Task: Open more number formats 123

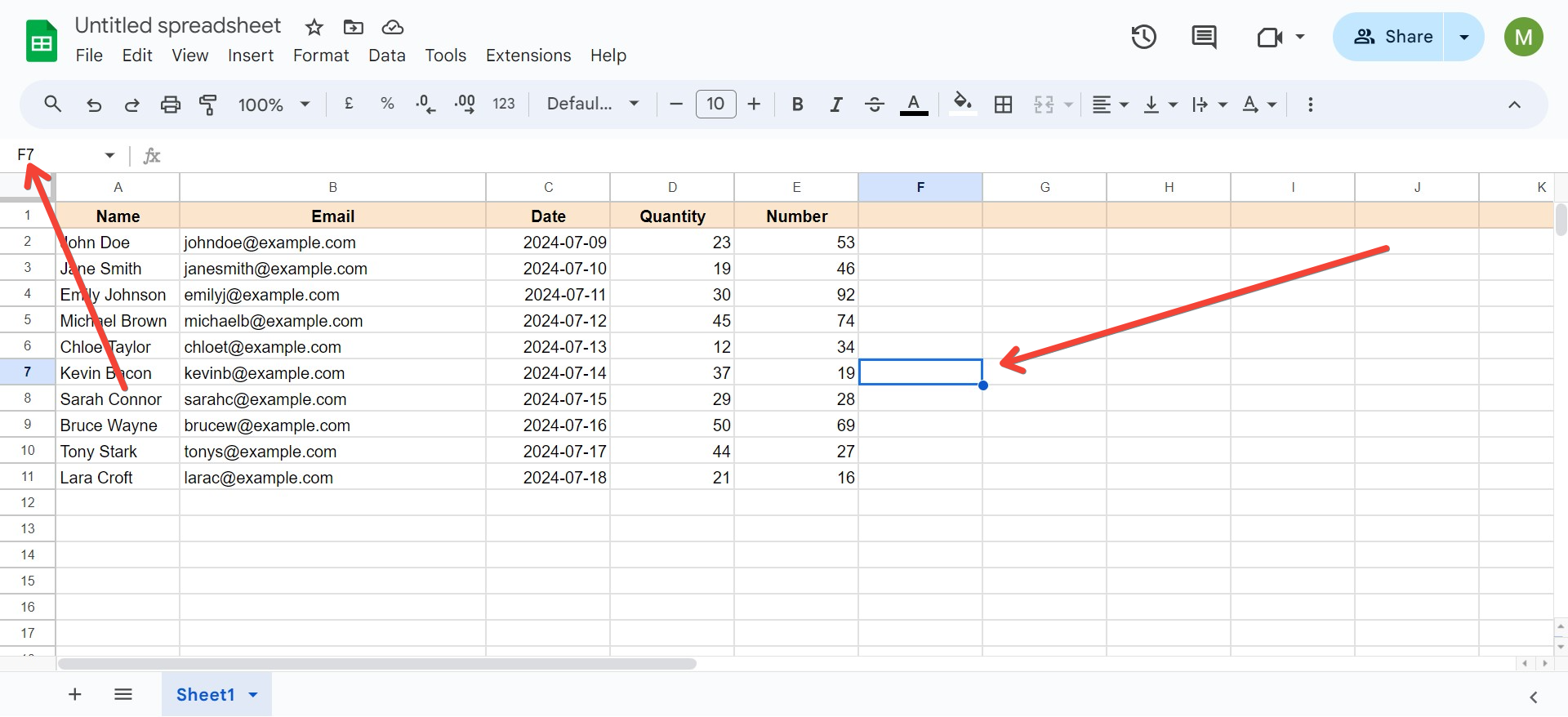Action: pyautogui.click(x=504, y=104)
